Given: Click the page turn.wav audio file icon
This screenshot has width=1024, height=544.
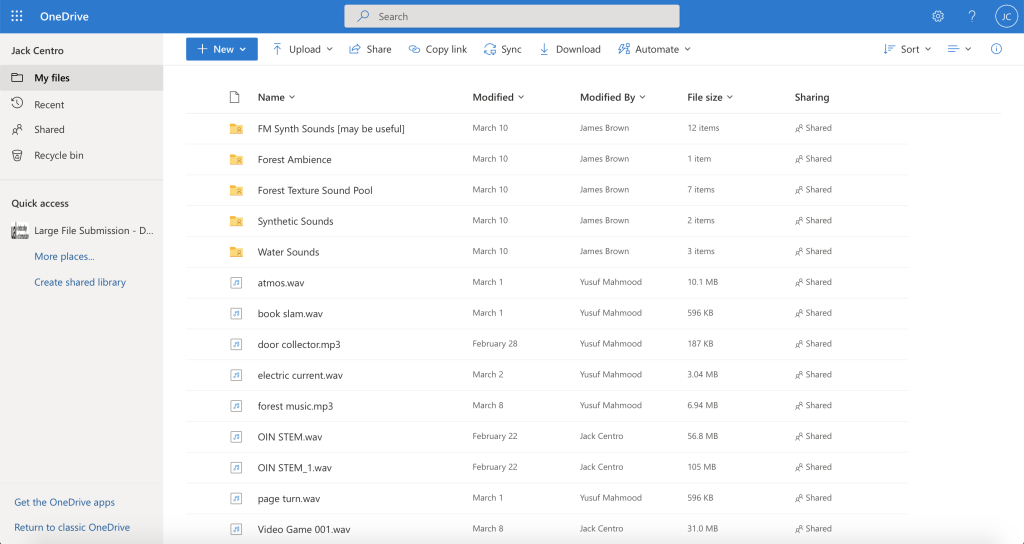Looking at the screenshot, I should pyautogui.click(x=236, y=498).
